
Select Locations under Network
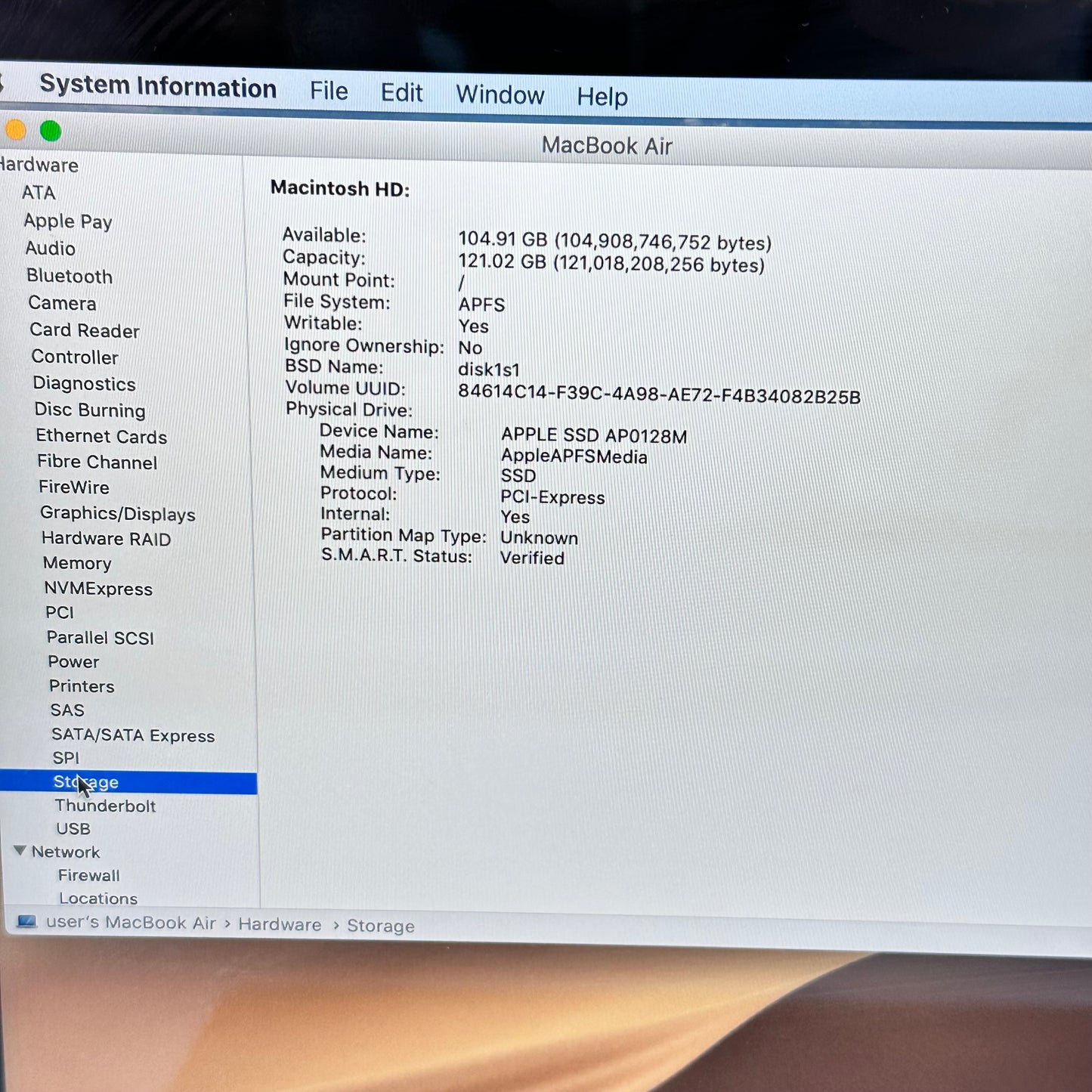(98, 898)
